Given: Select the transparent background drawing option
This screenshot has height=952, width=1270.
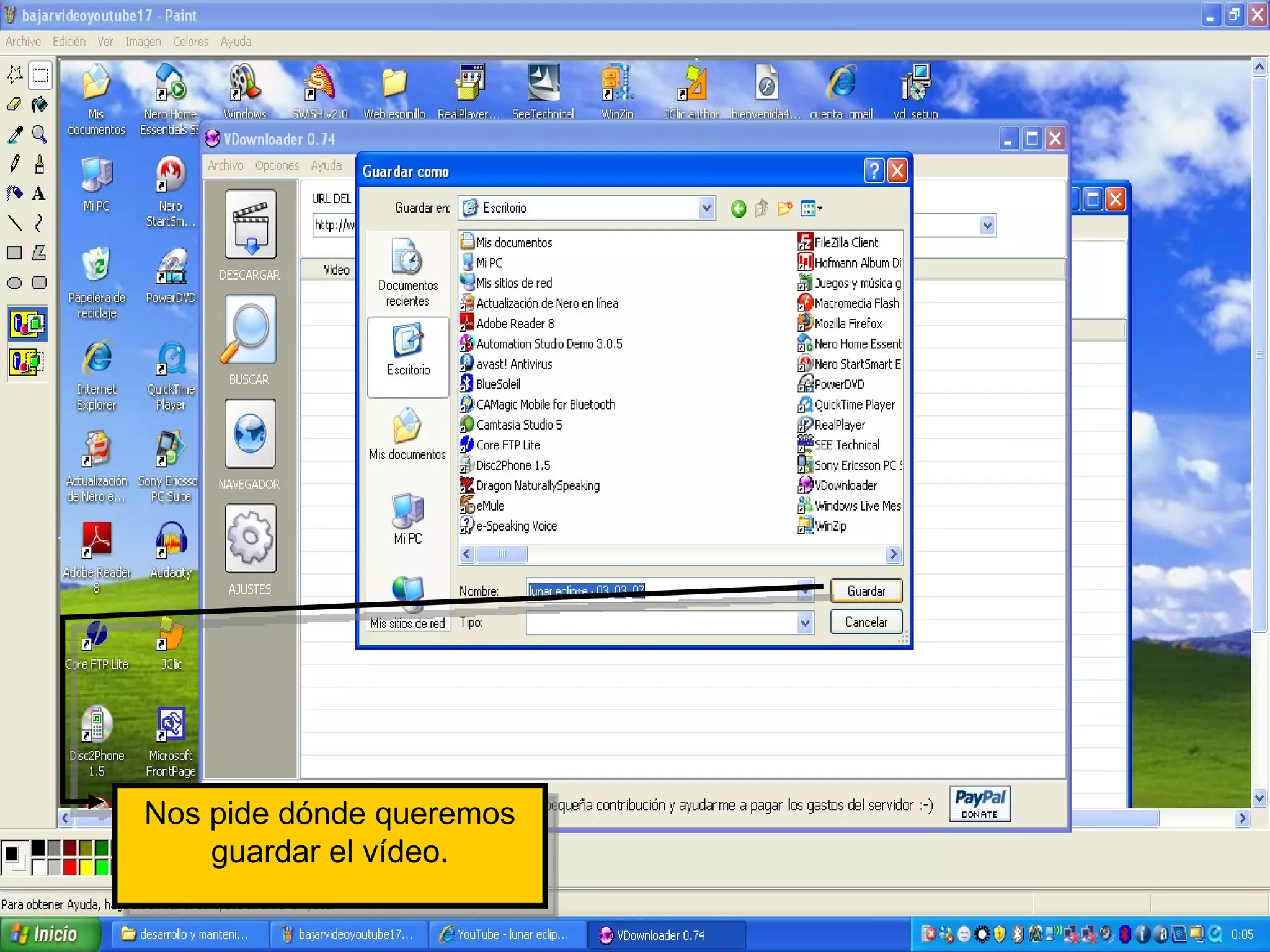Looking at the screenshot, I should coord(27,362).
